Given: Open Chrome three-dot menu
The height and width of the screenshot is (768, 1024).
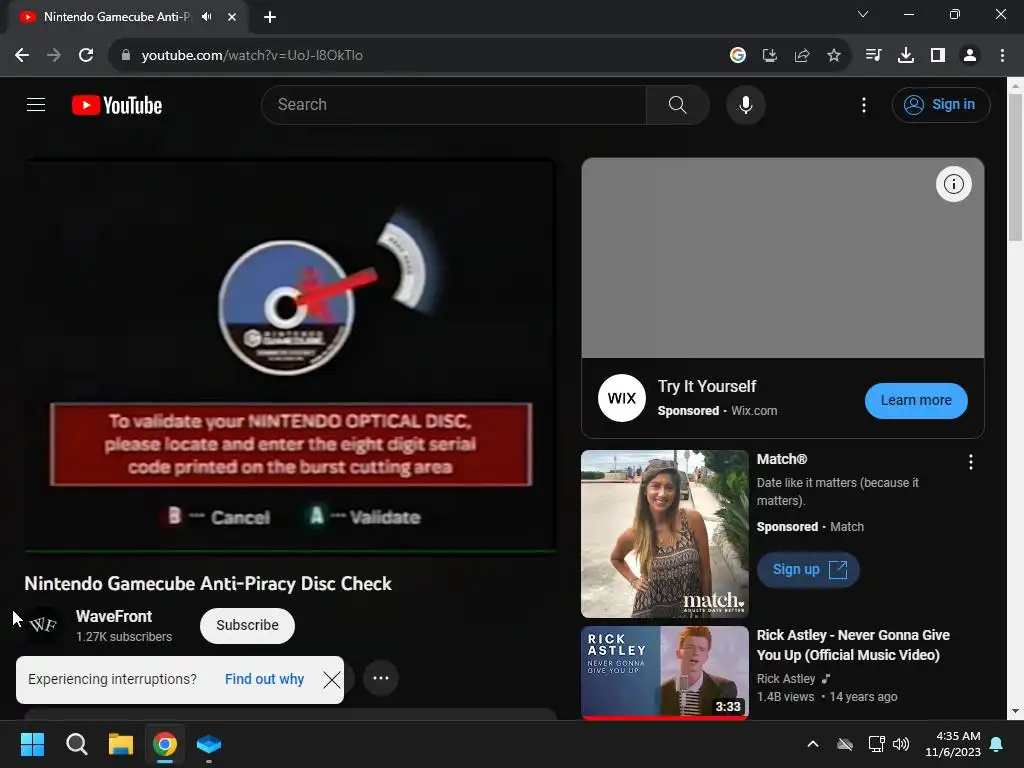Looking at the screenshot, I should tap(1002, 56).
